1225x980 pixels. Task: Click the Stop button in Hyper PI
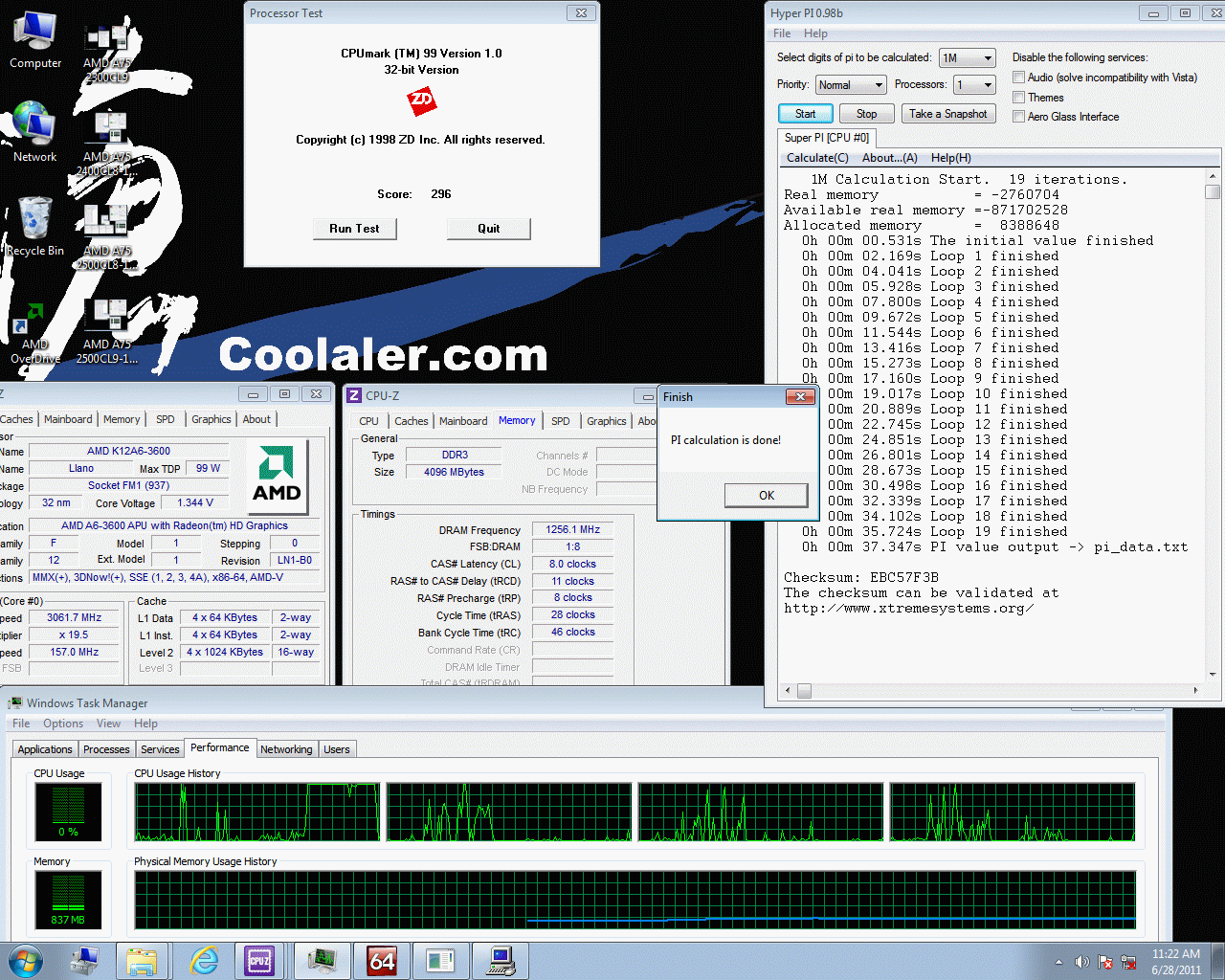pos(866,114)
